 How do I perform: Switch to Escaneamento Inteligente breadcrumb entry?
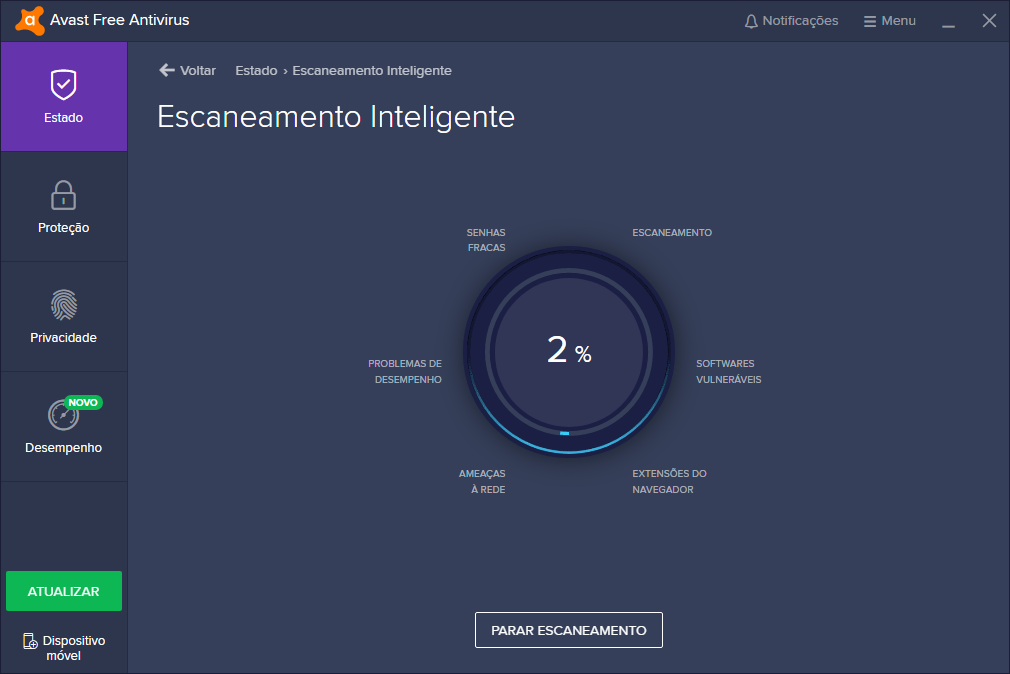(x=373, y=70)
